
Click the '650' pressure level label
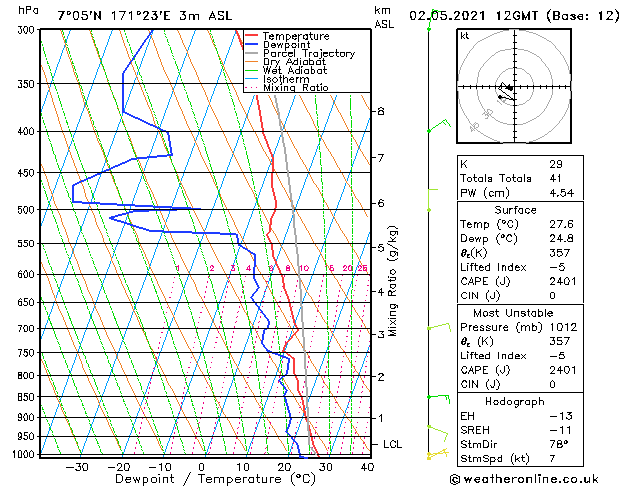point(28,302)
